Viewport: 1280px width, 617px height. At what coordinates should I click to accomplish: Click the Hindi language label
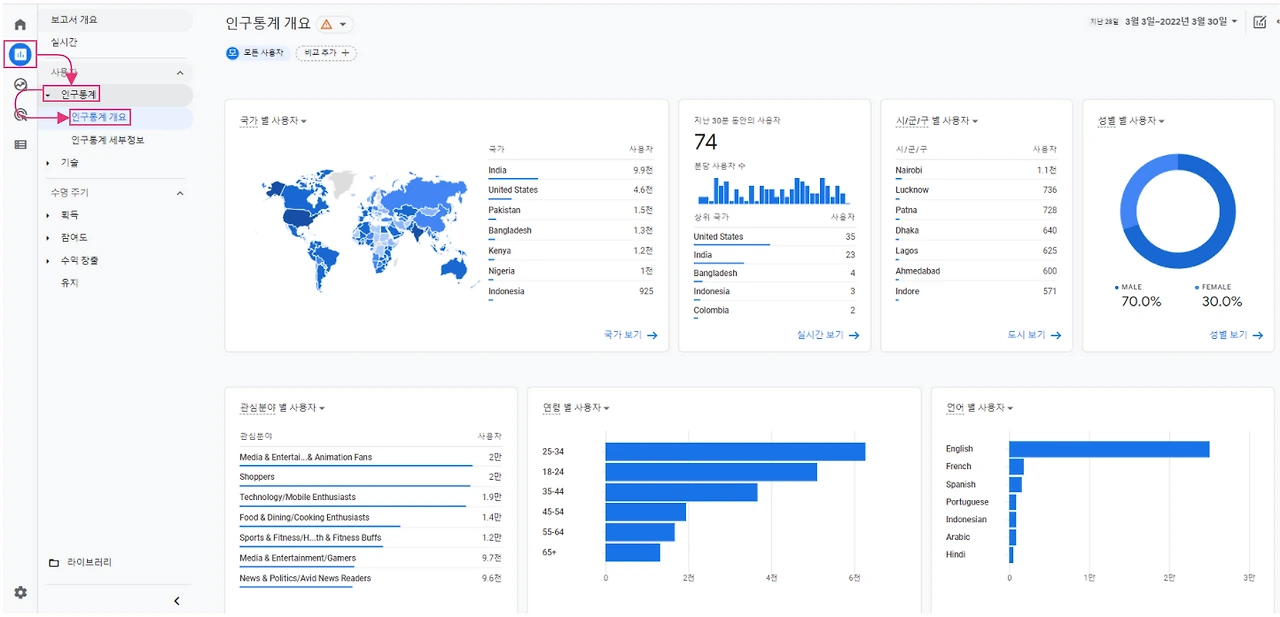[956, 554]
